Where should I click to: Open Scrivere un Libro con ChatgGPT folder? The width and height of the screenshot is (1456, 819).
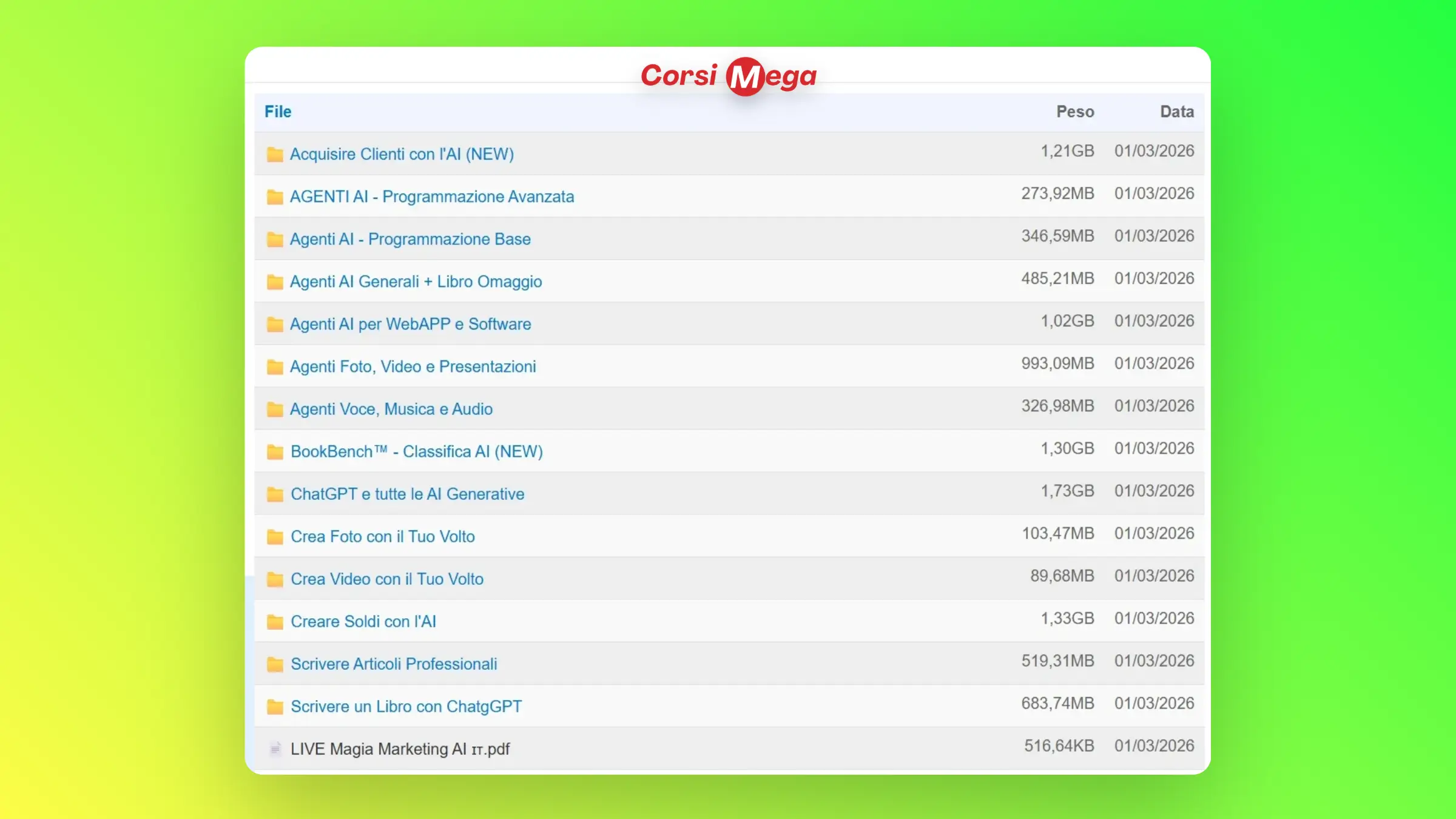tap(406, 706)
